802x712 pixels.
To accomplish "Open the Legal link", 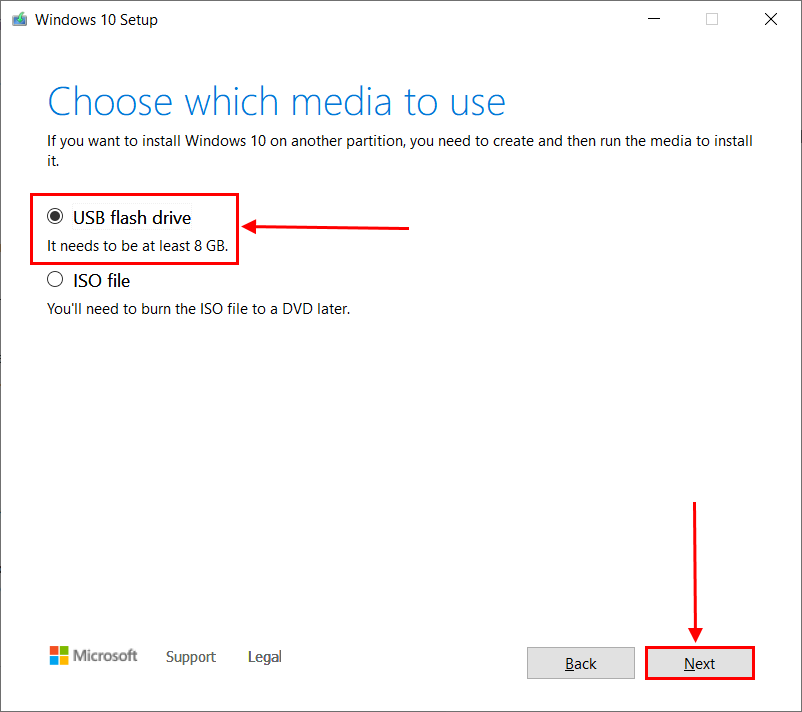I will point(264,656).
